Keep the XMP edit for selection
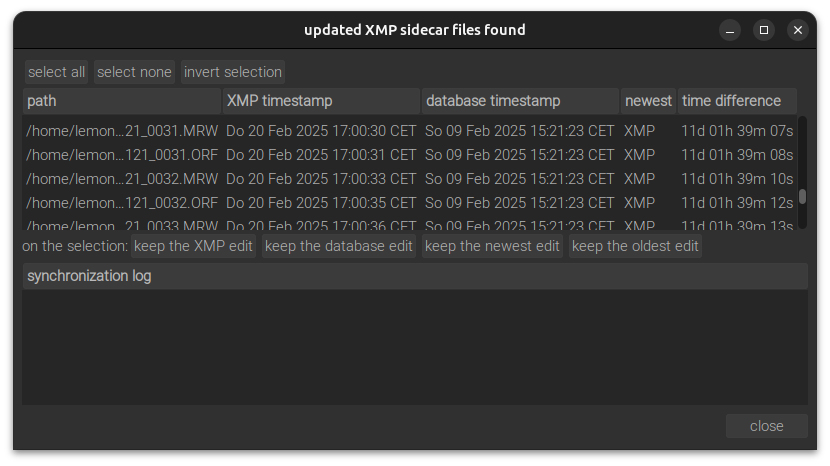 tap(193, 246)
